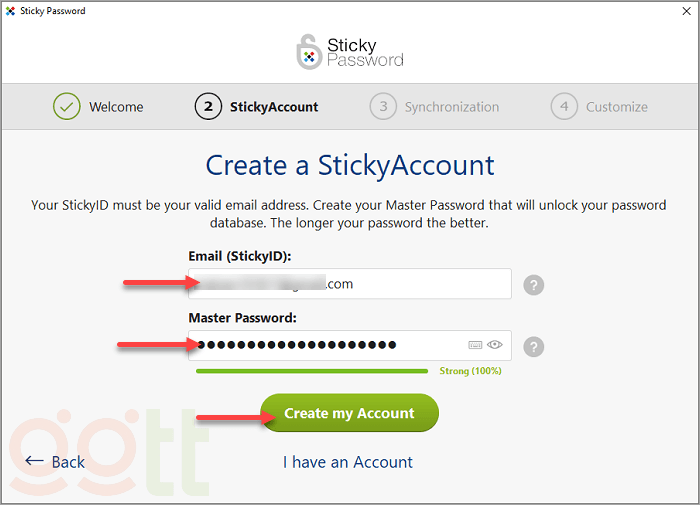Go to the Synchronization step label
Image resolution: width=700 pixels, height=505 pixels.
[x=451, y=107]
